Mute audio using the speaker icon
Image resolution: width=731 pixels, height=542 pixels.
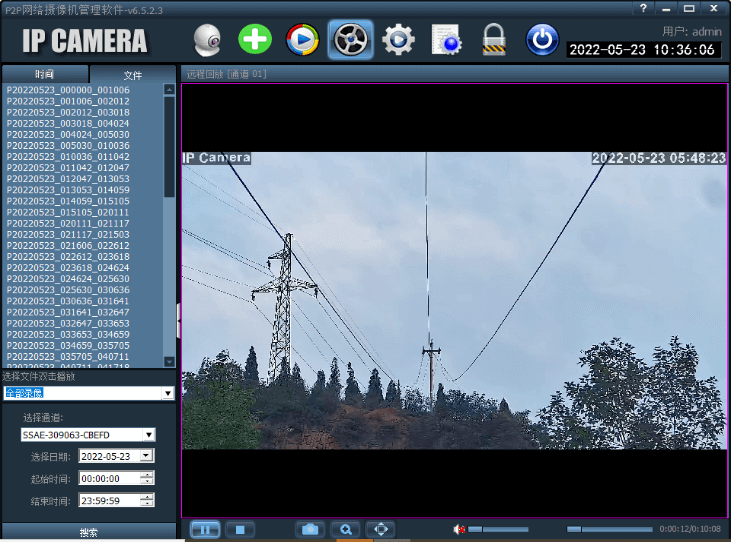click(x=459, y=529)
